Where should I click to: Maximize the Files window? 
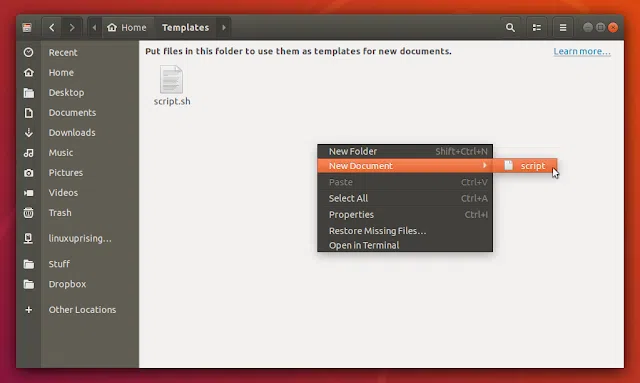point(600,27)
